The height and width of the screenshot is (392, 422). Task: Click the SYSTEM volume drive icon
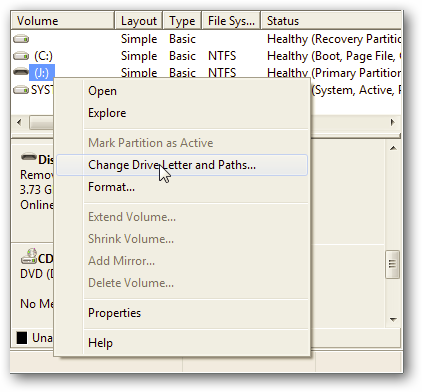21,89
